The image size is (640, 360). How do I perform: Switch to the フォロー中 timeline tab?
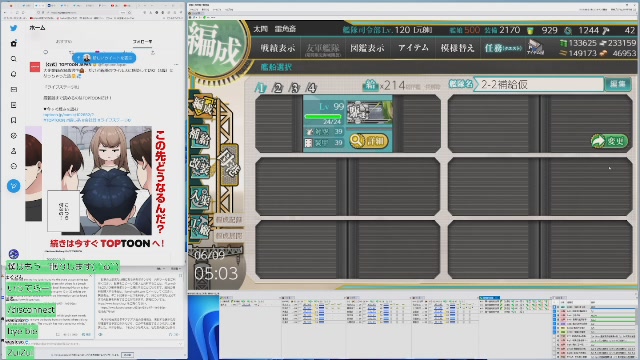click(x=142, y=42)
